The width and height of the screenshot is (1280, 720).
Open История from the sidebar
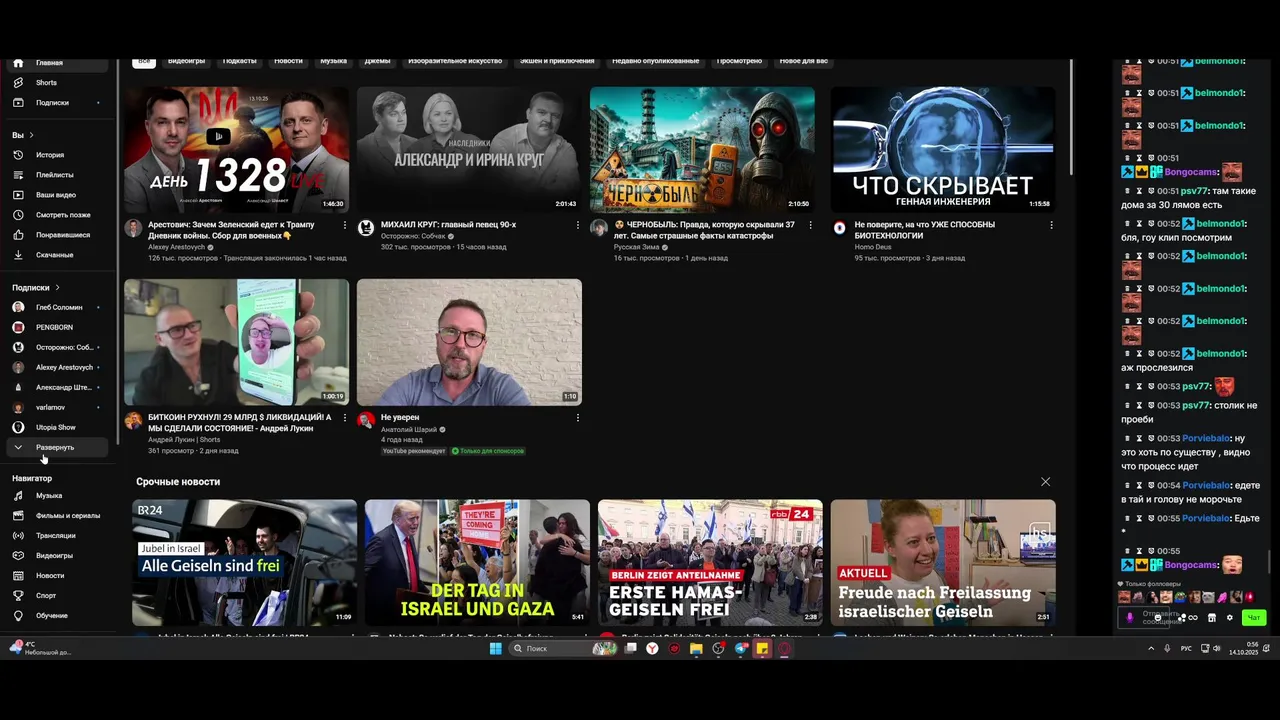click(x=57, y=155)
